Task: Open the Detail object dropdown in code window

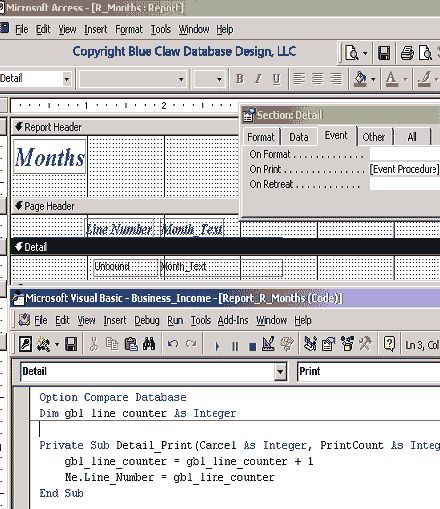Action: click(x=280, y=372)
